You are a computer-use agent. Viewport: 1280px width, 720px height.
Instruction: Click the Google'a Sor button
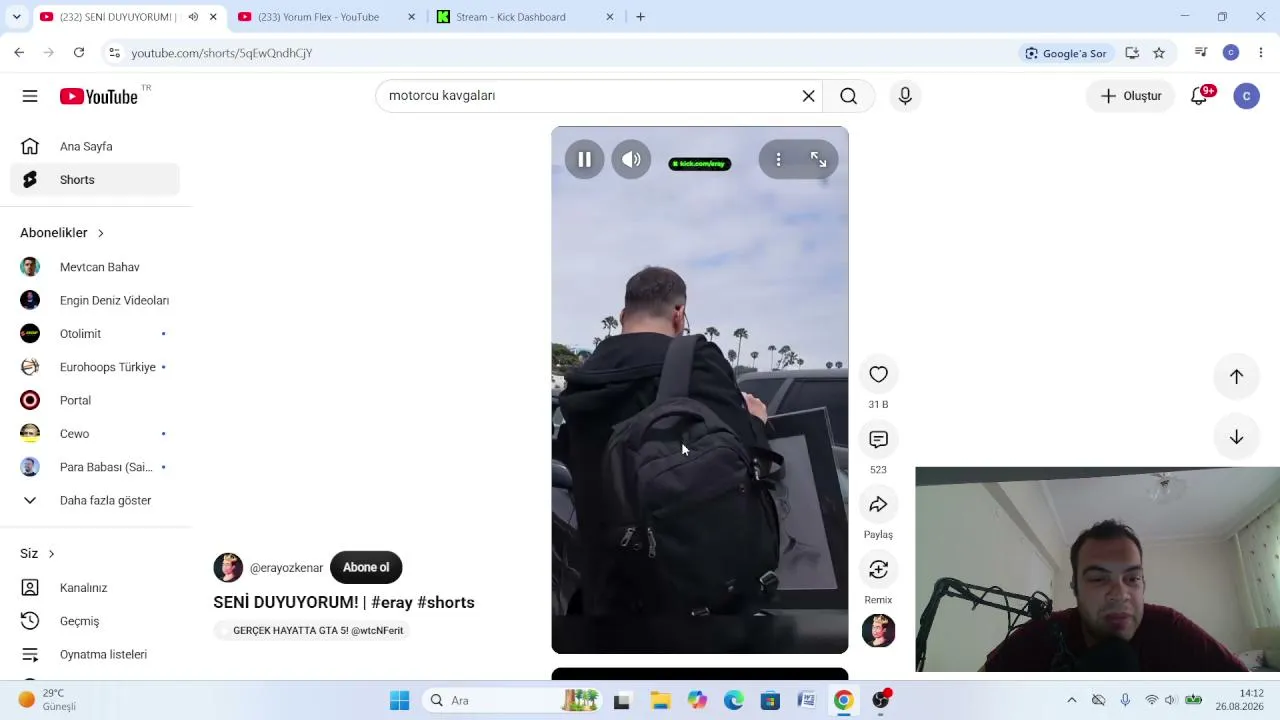tap(1065, 53)
